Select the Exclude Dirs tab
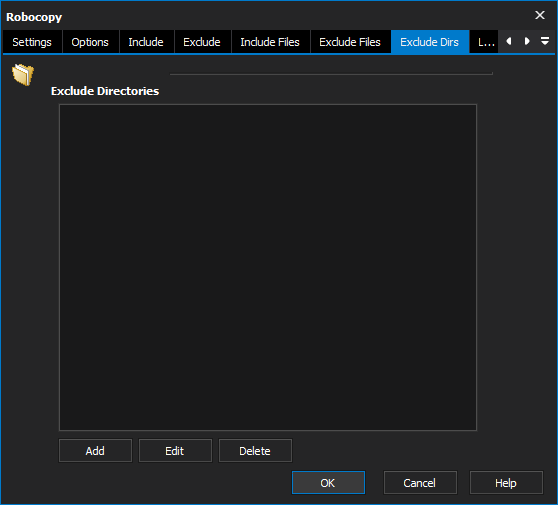 (430, 42)
